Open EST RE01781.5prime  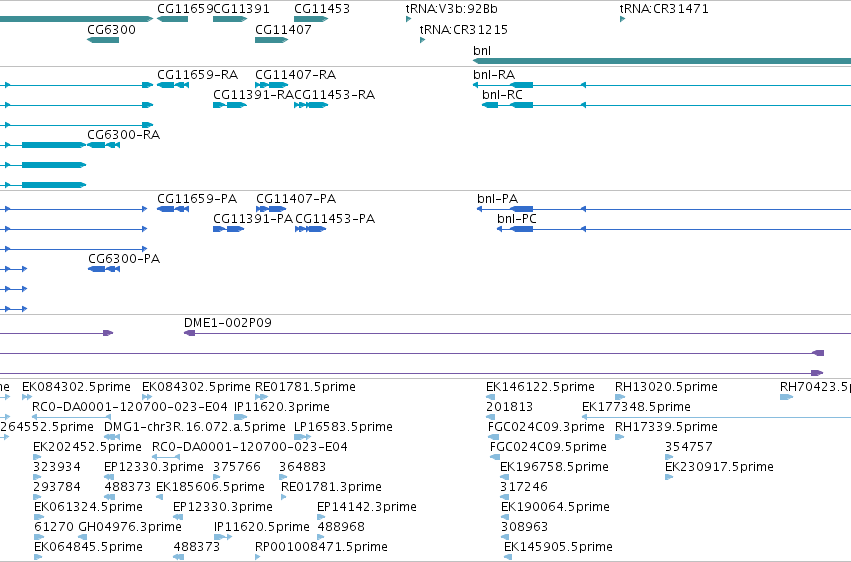tap(306, 387)
